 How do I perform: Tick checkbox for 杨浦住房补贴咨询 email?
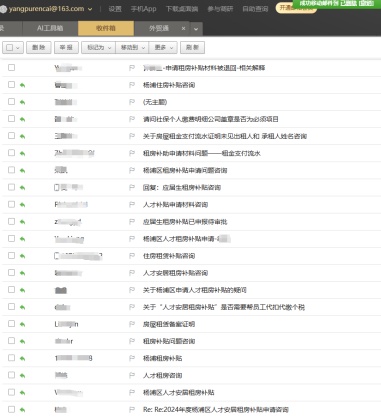click(x=11, y=85)
